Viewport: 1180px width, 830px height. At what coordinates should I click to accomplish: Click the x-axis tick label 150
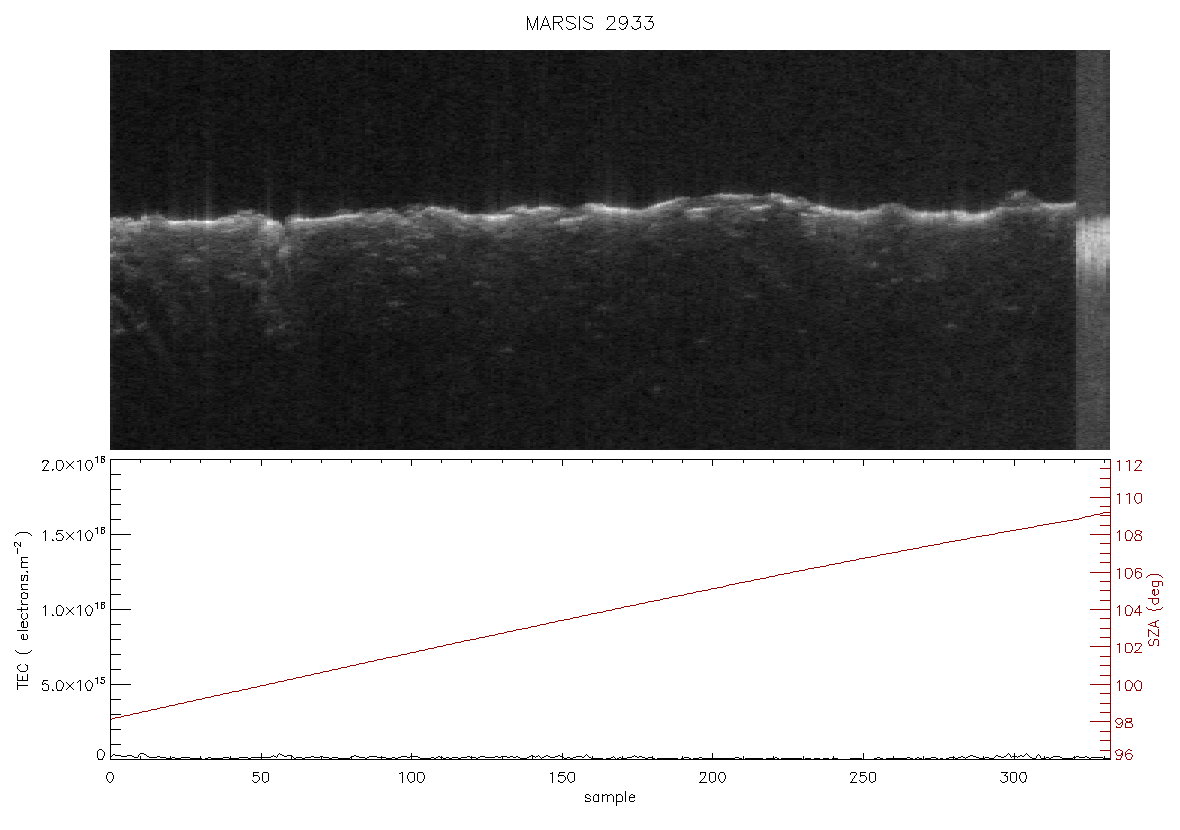click(561, 777)
